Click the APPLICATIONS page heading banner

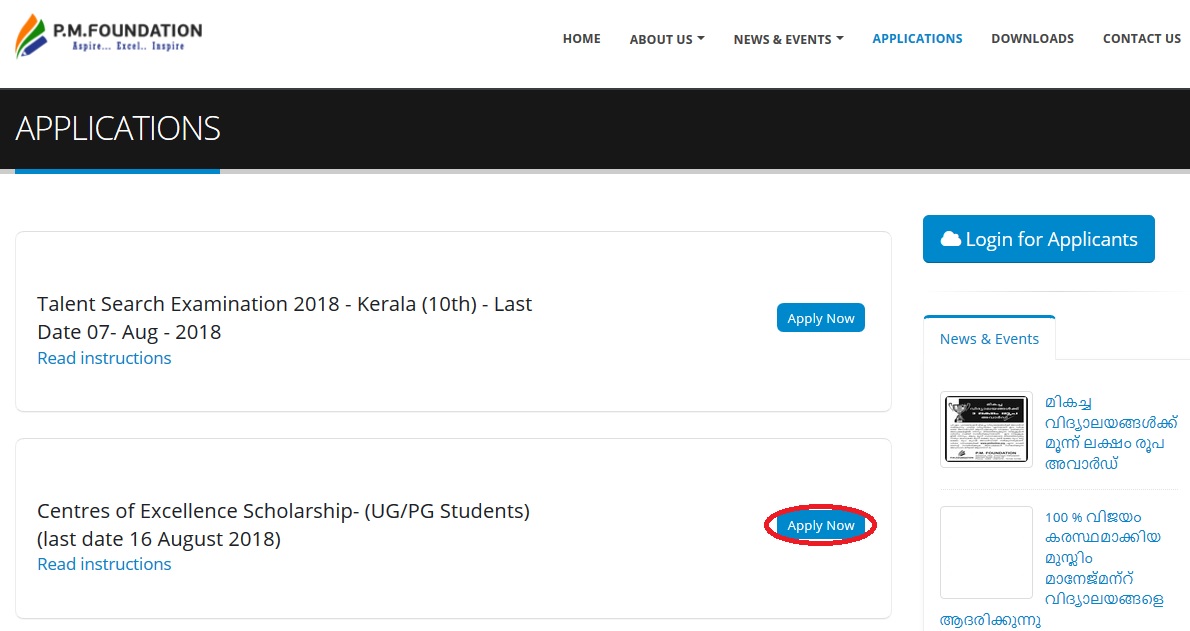118,129
